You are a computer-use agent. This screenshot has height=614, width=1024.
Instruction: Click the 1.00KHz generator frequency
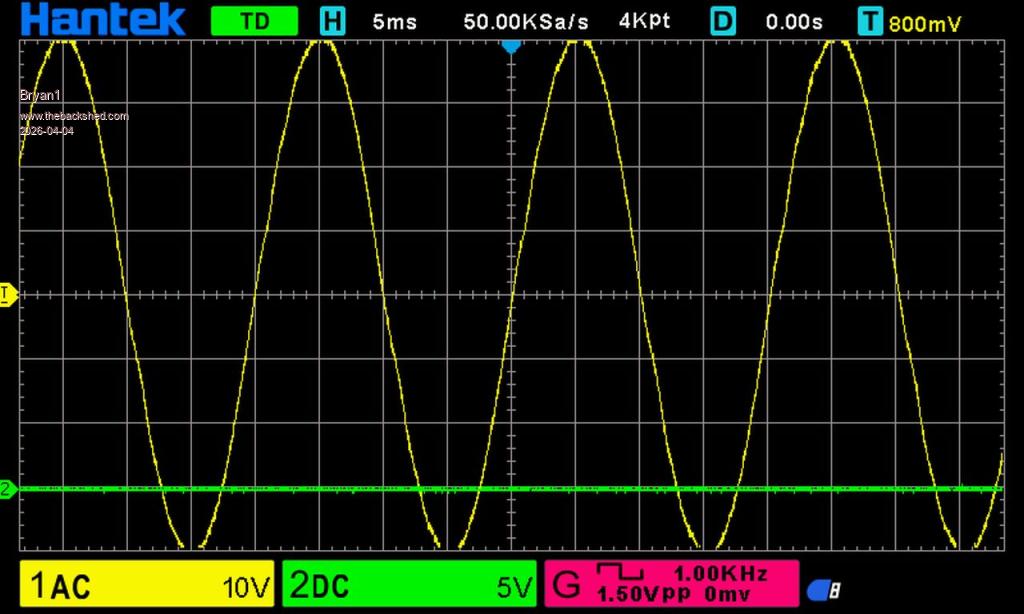pos(720,573)
